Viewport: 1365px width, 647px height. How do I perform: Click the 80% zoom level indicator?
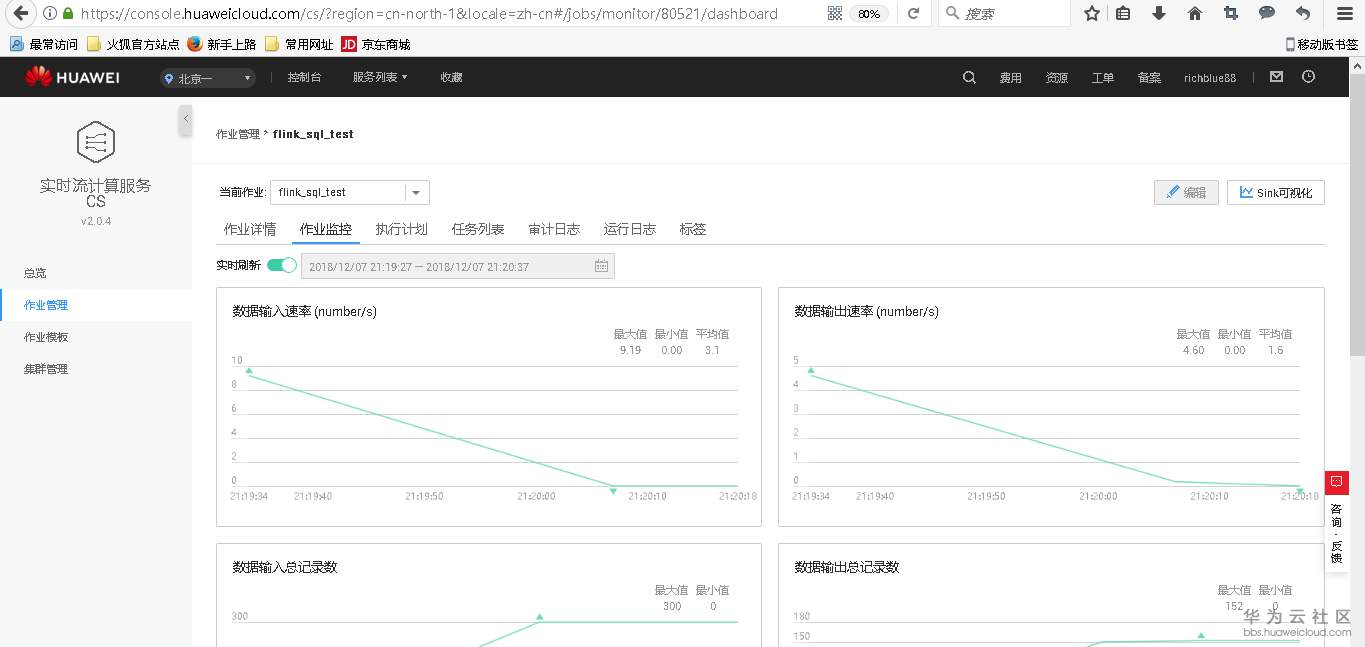869,14
